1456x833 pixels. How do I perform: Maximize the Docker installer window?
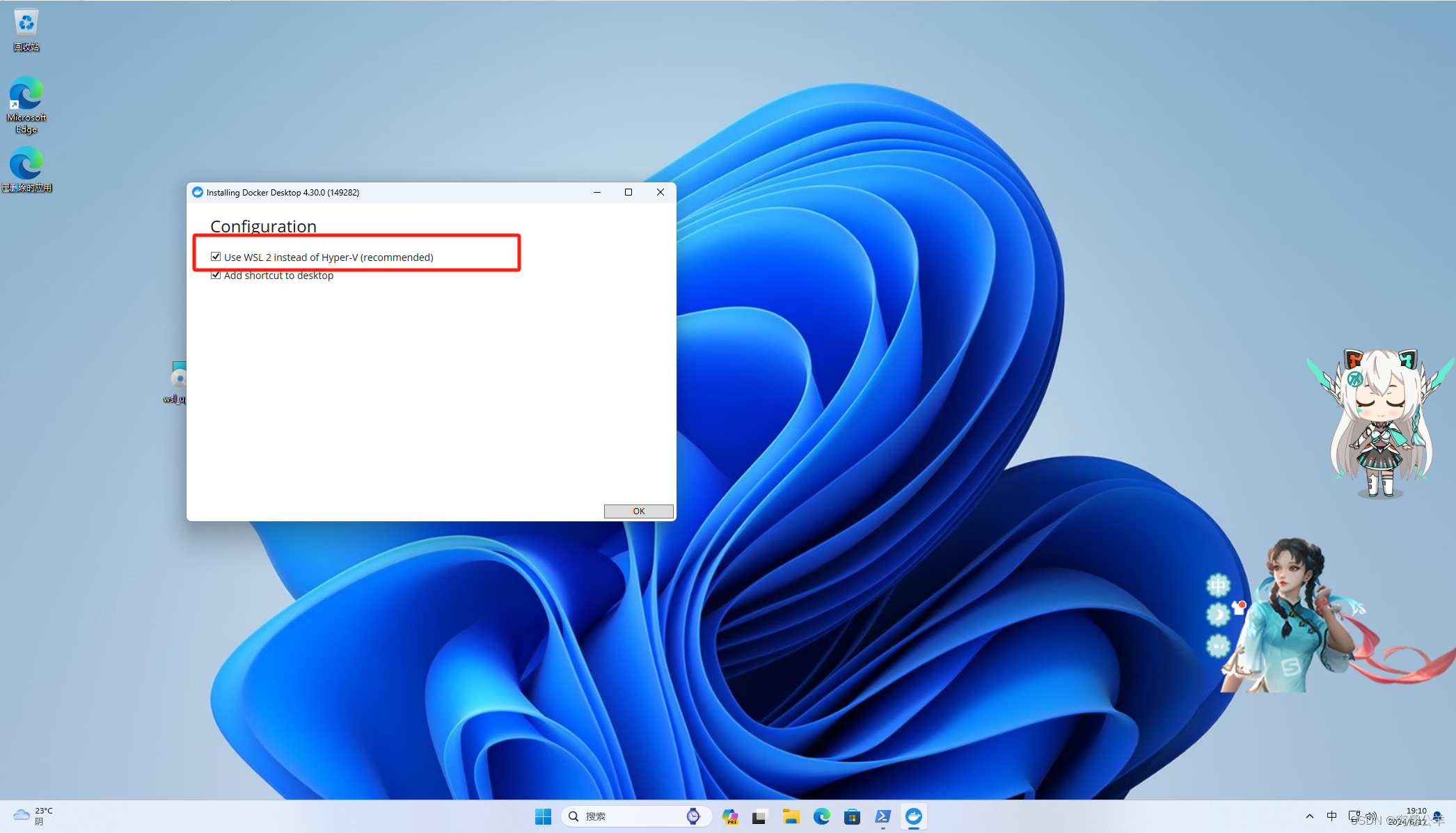click(628, 192)
